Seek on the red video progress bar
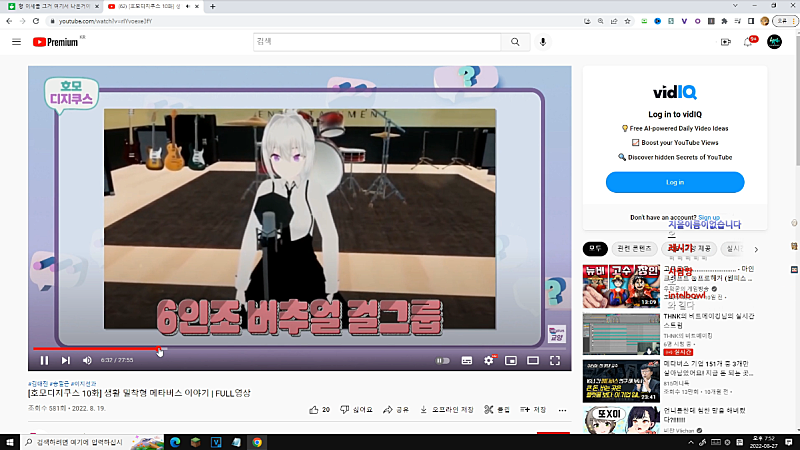Image resolution: width=800 pixels, height=450 pixels. (x=299, y=349)
